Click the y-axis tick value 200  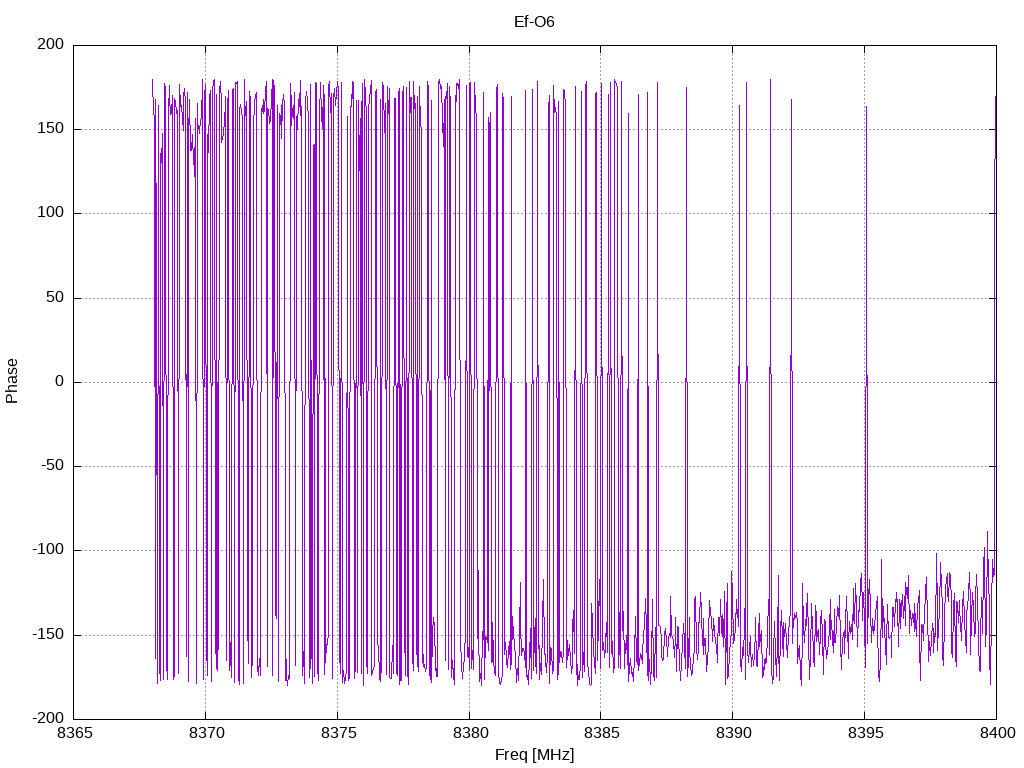pos(51,44)
